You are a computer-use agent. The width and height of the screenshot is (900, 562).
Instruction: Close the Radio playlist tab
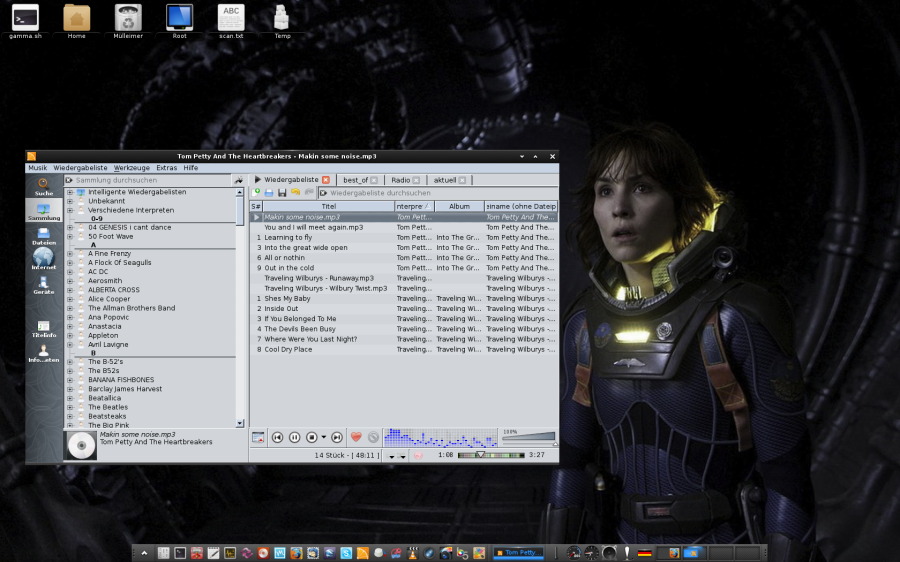point(416,180)
